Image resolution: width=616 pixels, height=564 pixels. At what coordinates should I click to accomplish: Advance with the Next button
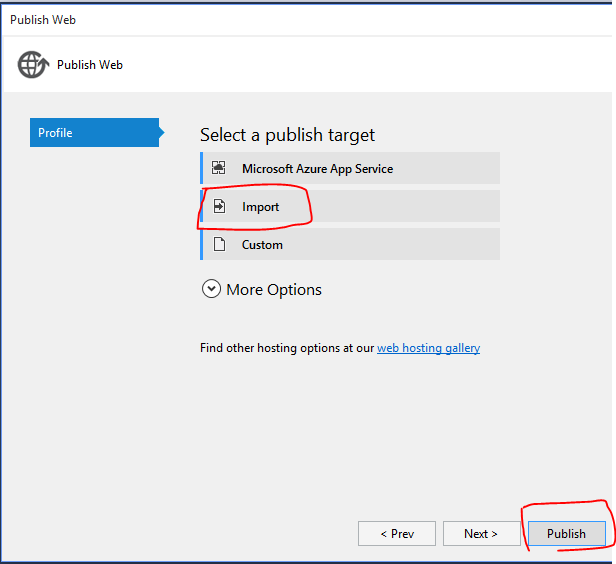pyautogui.click(x=481, y=534)
